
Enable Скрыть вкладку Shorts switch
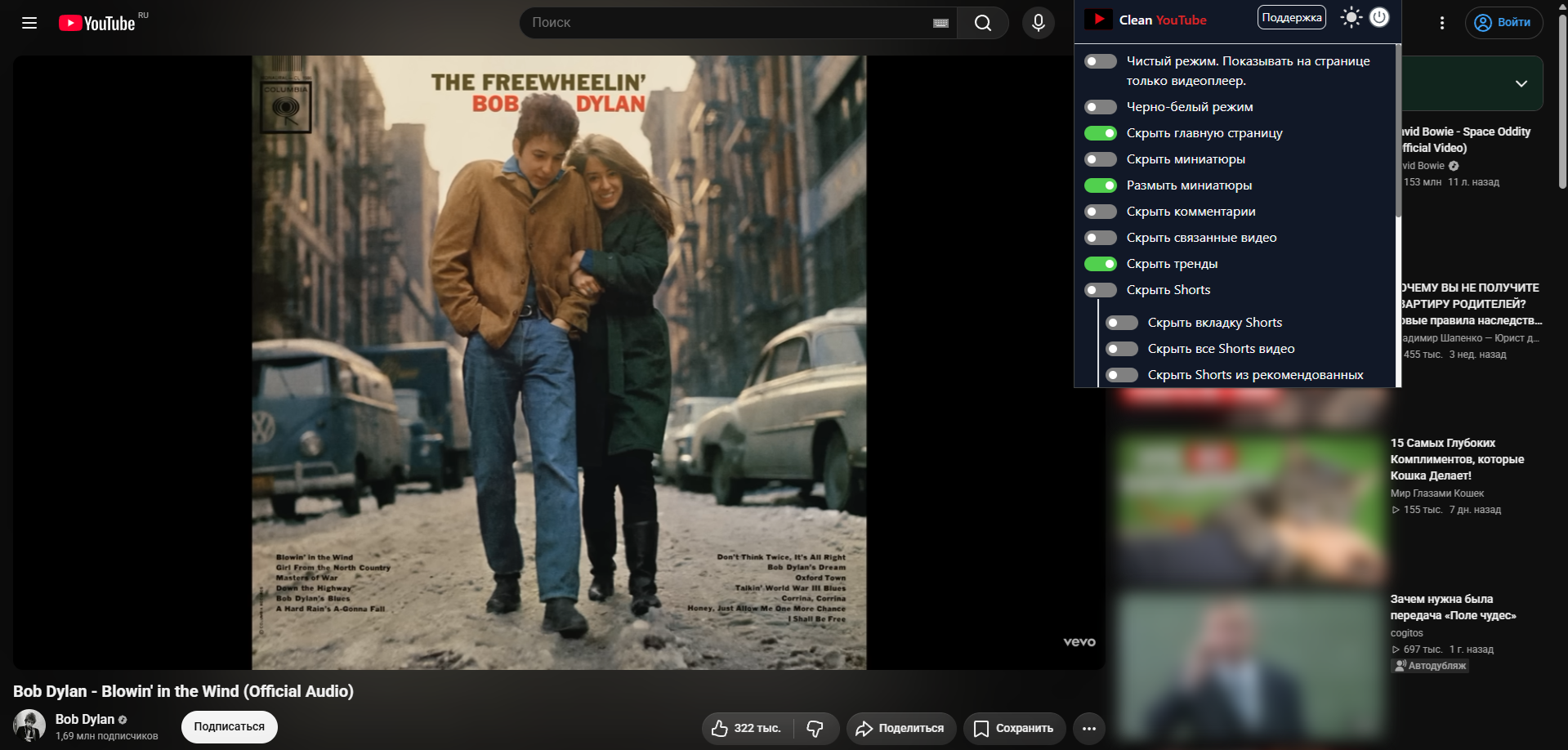[x=1122, y=323]
